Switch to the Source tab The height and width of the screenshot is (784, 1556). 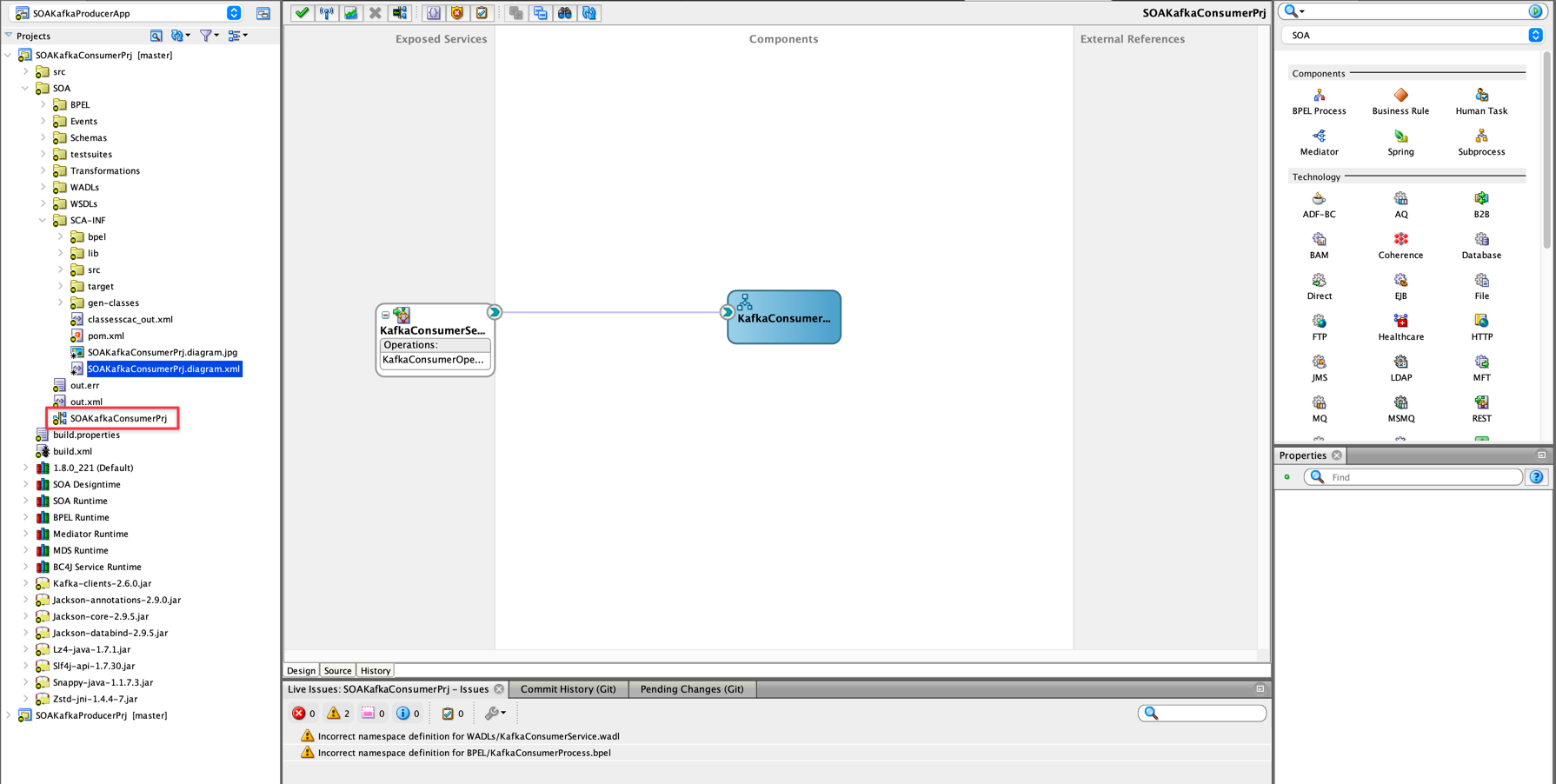[337, 671]
